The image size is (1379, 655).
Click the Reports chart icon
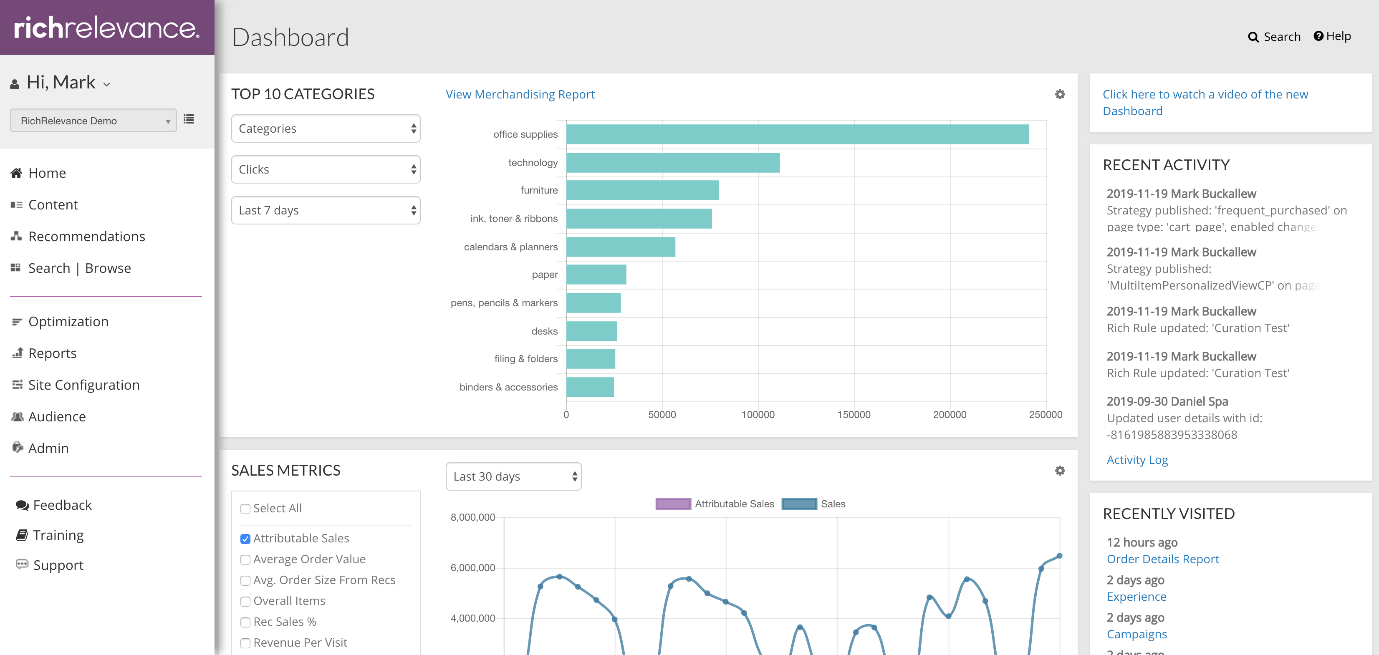[17, 353]
